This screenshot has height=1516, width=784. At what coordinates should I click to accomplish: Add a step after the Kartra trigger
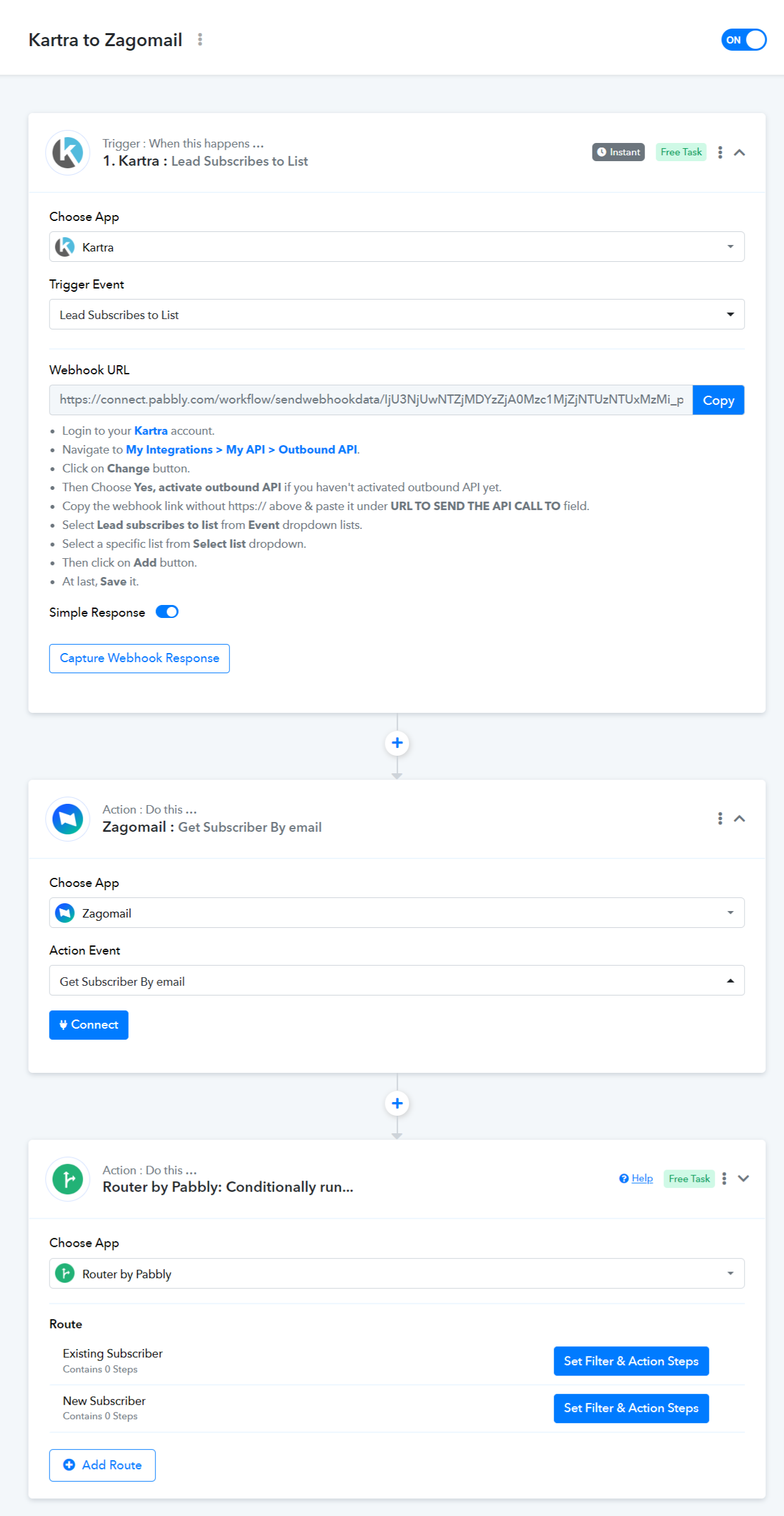click(397, 743)
